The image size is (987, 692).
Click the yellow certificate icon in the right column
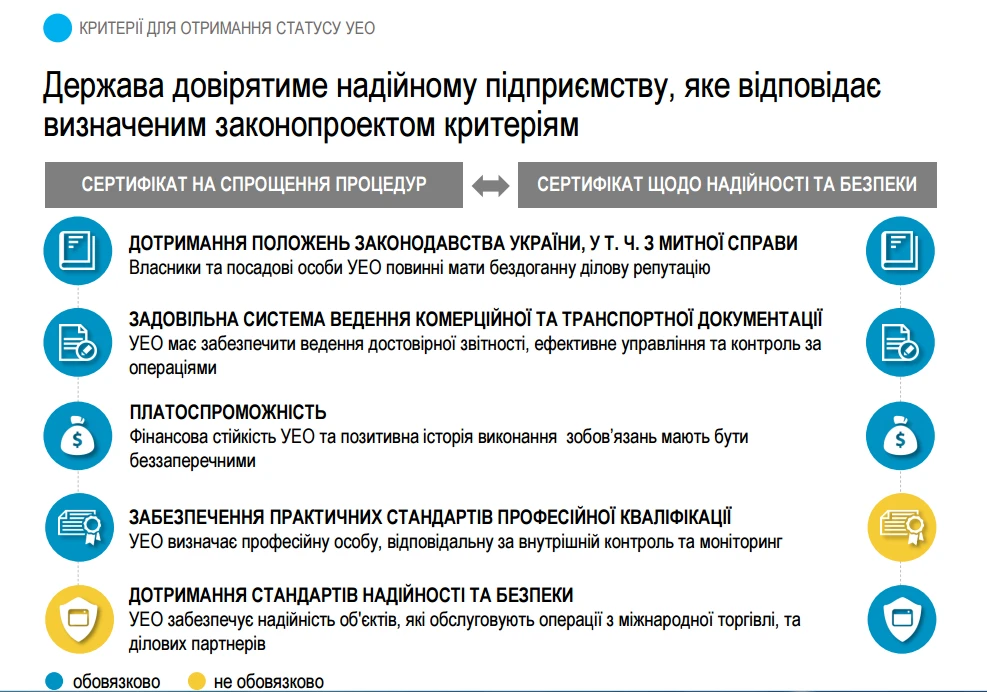point(899,524)
